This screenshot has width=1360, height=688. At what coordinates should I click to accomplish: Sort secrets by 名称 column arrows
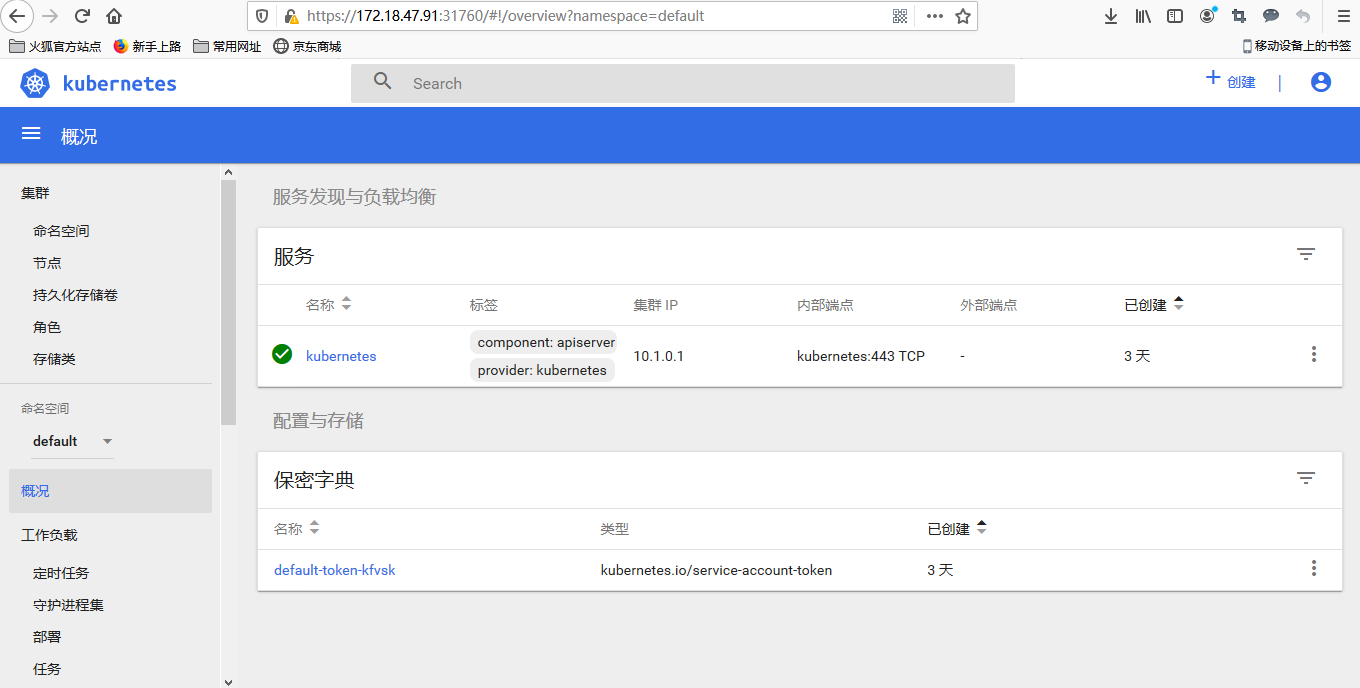coord(314,528)
